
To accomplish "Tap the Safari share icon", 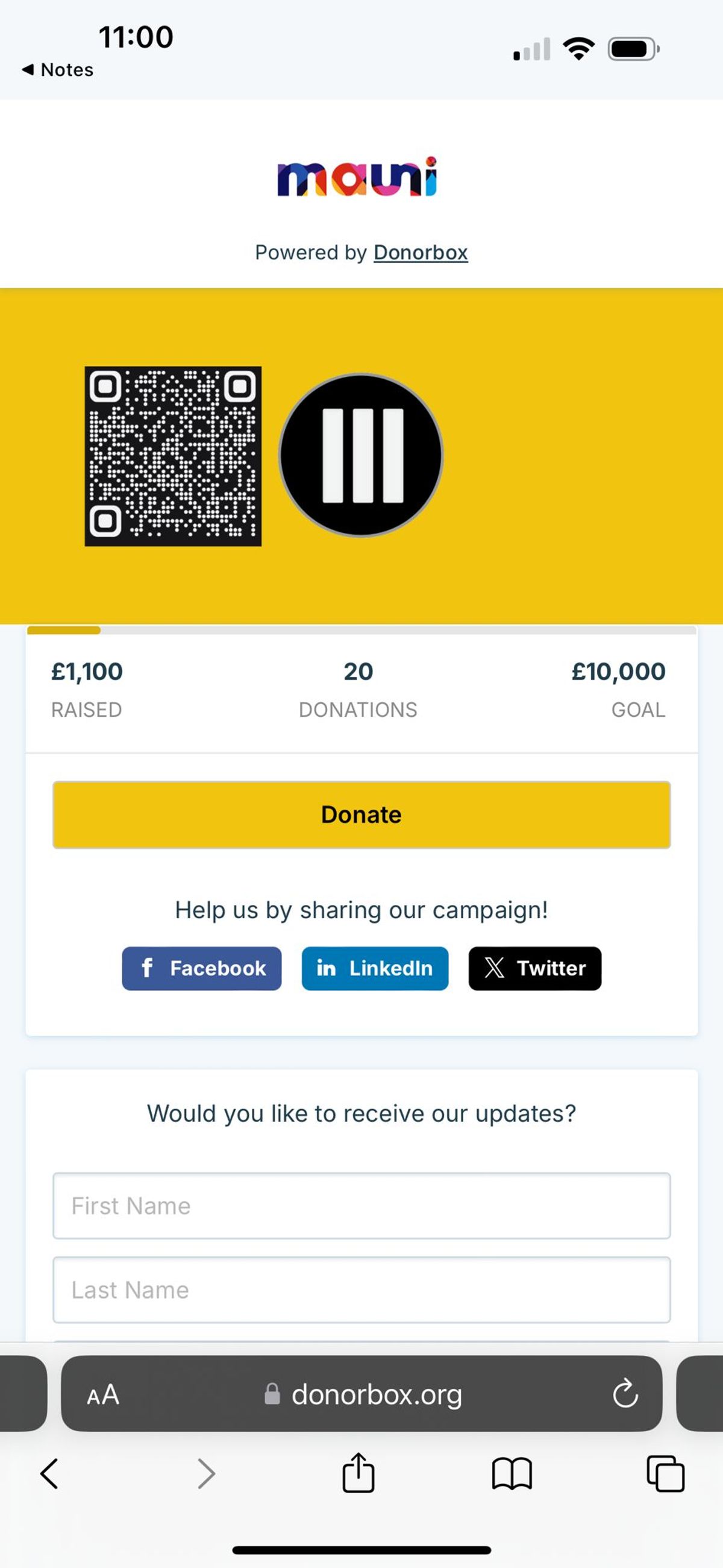I will (x=358, y=1472).
